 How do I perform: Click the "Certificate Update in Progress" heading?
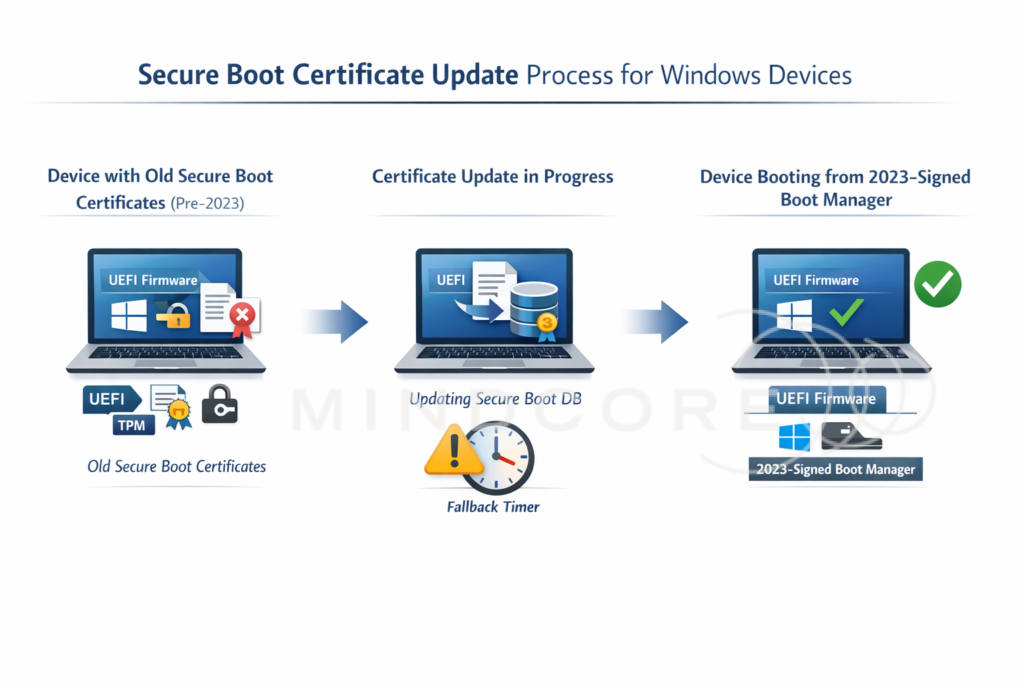493,177
